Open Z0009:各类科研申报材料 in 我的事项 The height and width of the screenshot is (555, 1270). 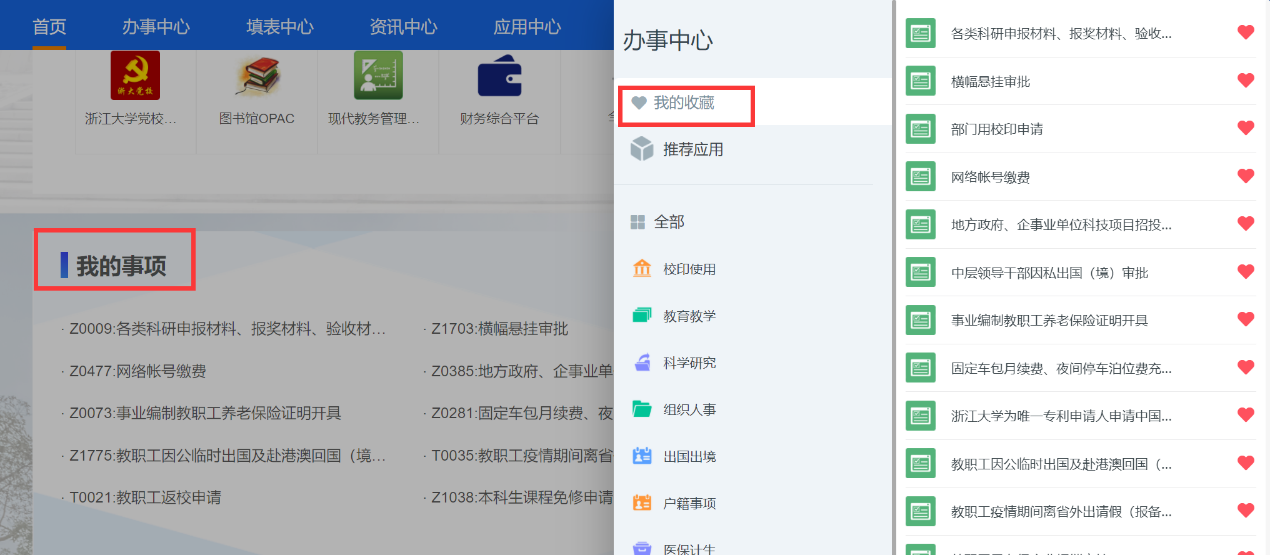click(x=227, y=328)
